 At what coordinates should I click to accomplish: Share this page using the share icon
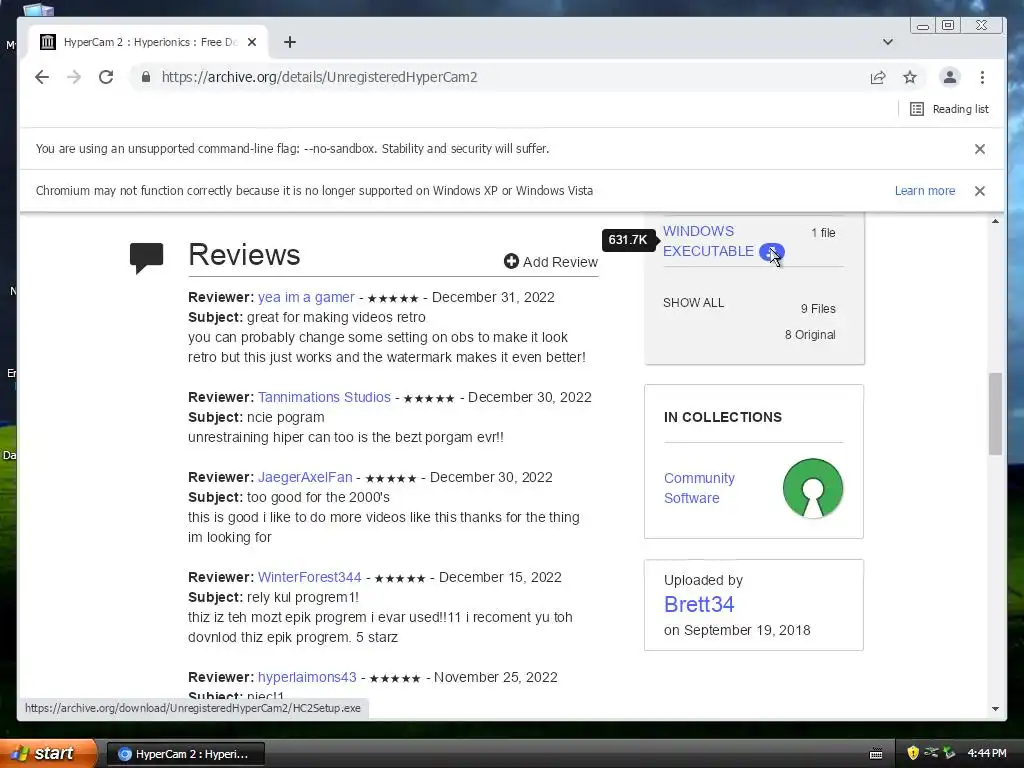pos(878,77)
